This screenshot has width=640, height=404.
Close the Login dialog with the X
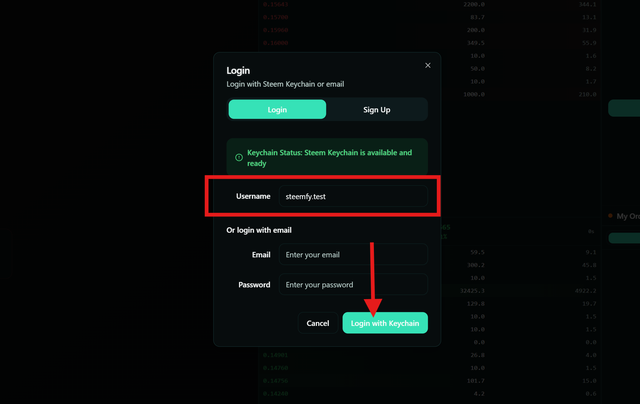(428, 65)
